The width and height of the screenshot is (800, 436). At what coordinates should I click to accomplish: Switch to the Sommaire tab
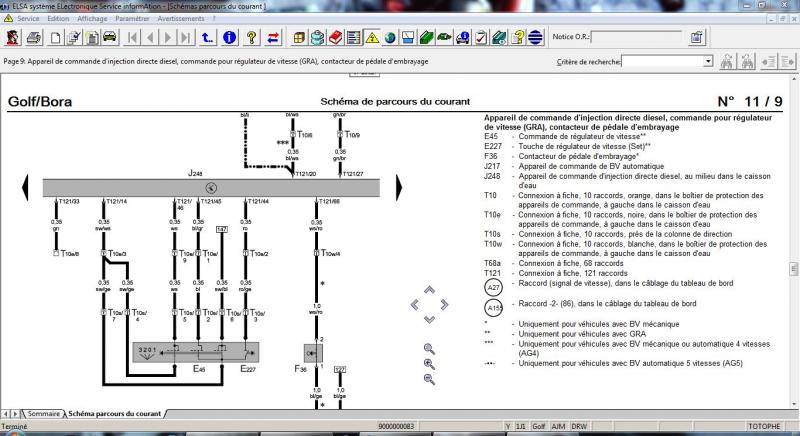[43, 414]
